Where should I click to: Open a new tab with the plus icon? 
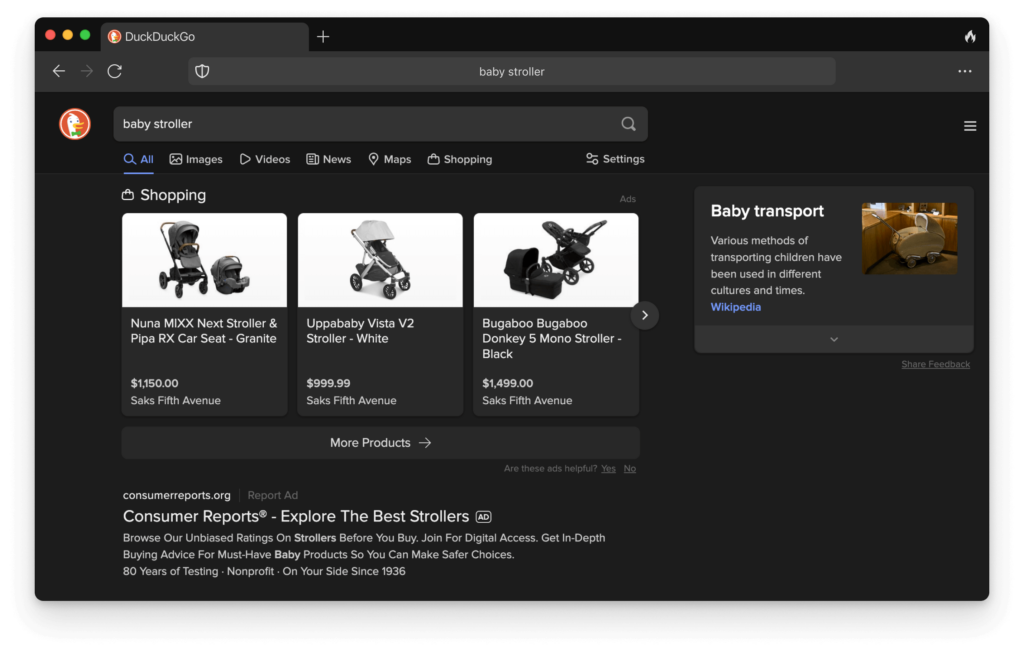(x=323, y=37)
